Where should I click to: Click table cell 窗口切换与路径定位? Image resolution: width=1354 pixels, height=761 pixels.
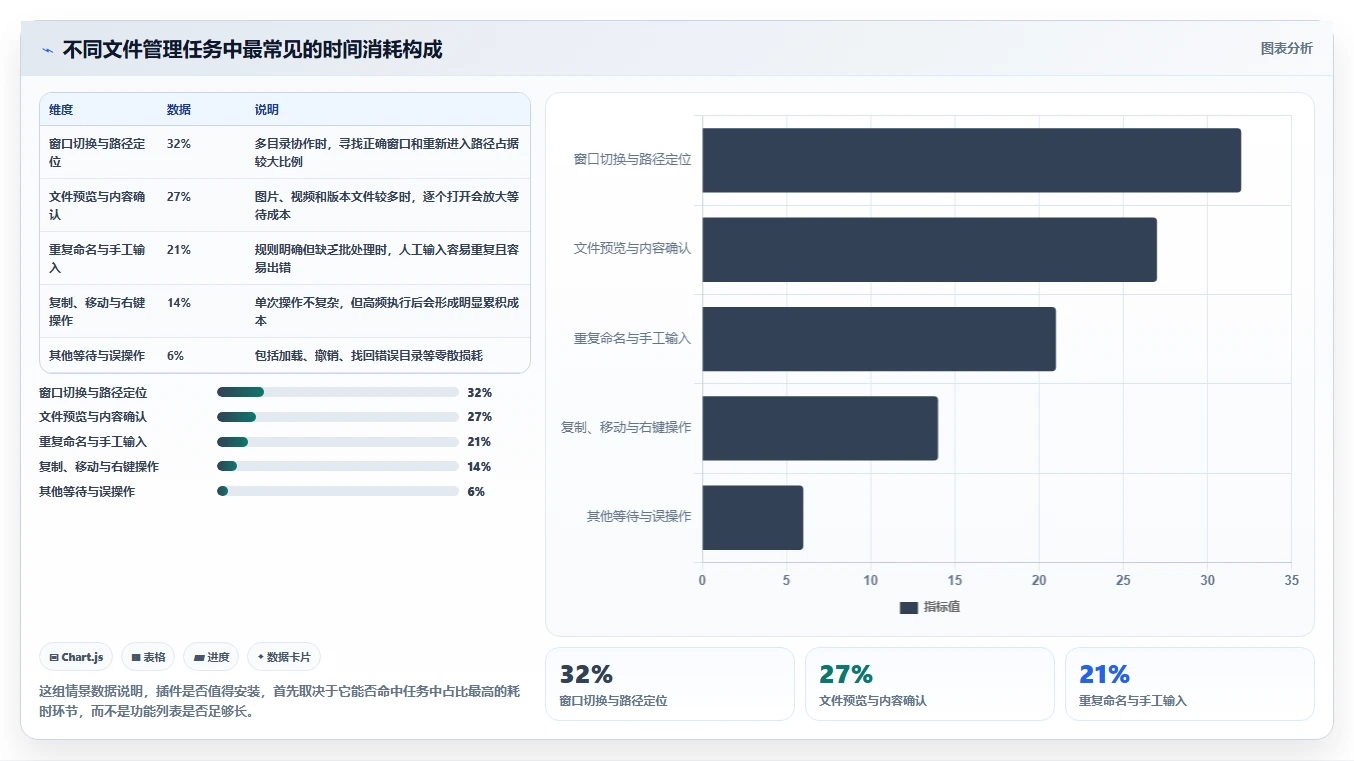coord(97,153)
